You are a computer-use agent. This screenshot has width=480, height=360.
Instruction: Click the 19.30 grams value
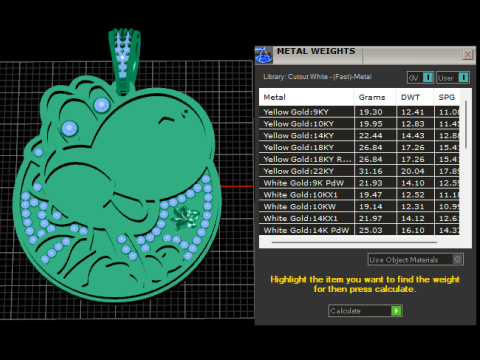pos(371,112)
